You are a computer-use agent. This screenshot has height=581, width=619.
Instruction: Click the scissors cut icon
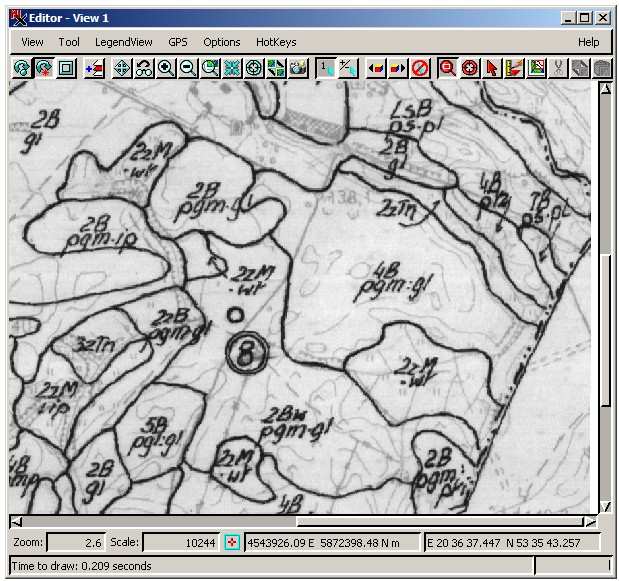(x=558, y=68)
